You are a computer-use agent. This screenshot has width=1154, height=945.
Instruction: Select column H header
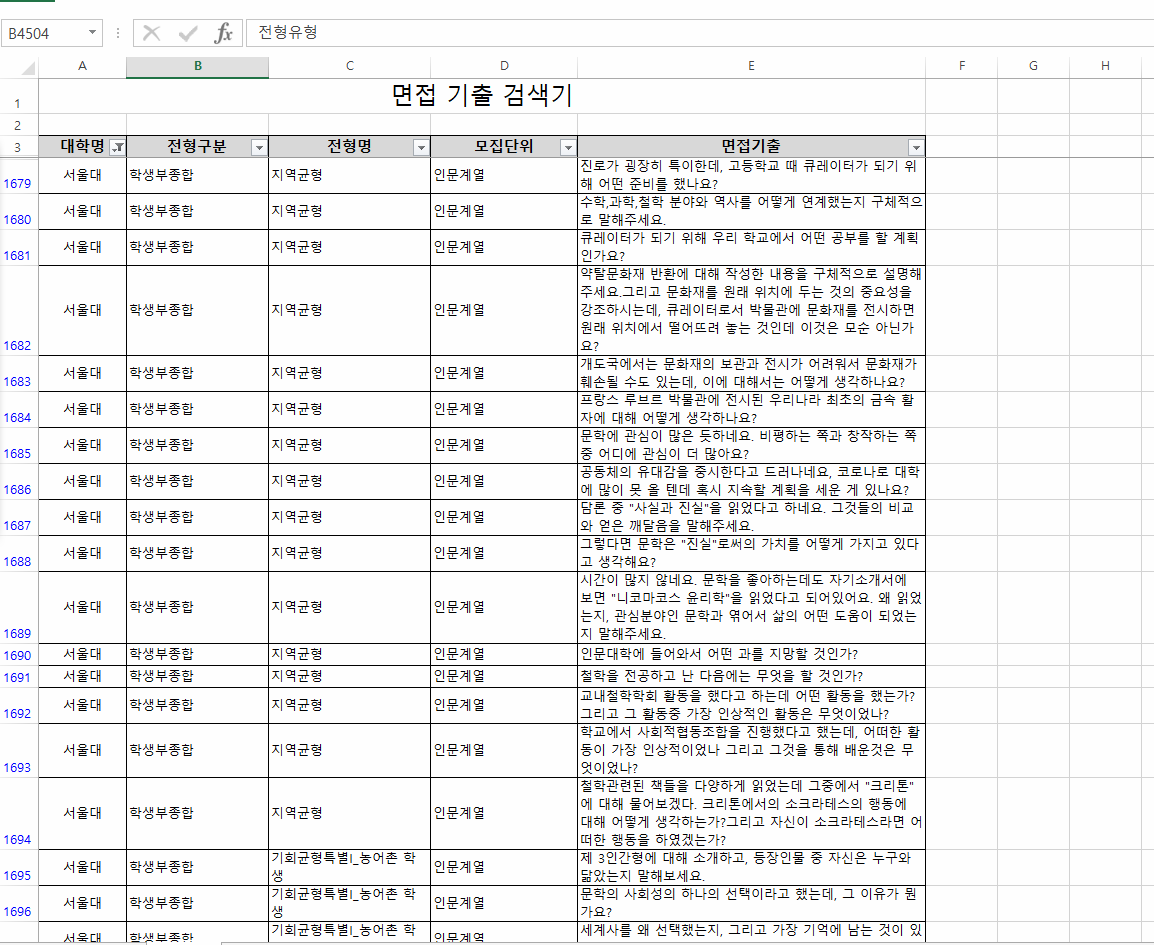coord(1105,66)
